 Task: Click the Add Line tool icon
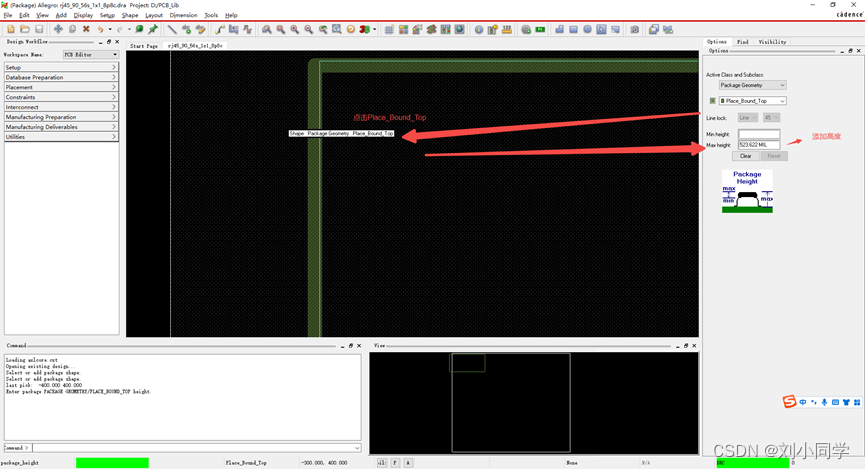tap(172, 30)
